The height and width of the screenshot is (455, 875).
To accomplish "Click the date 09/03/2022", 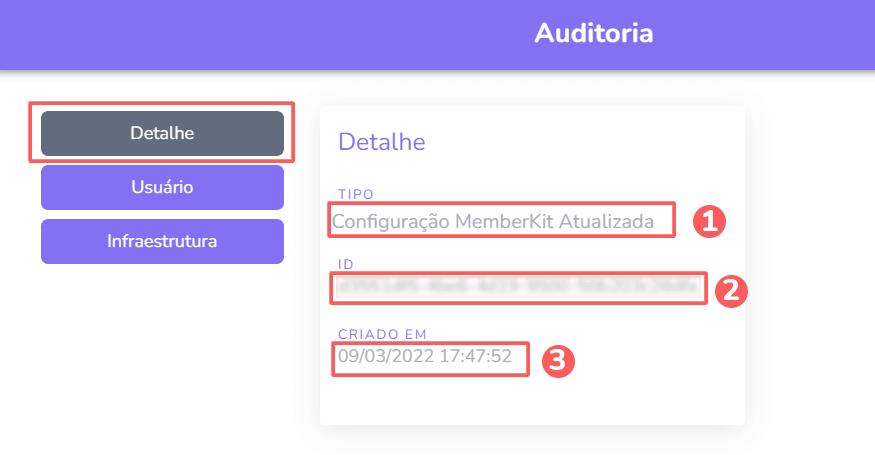I will pos(386,356).
